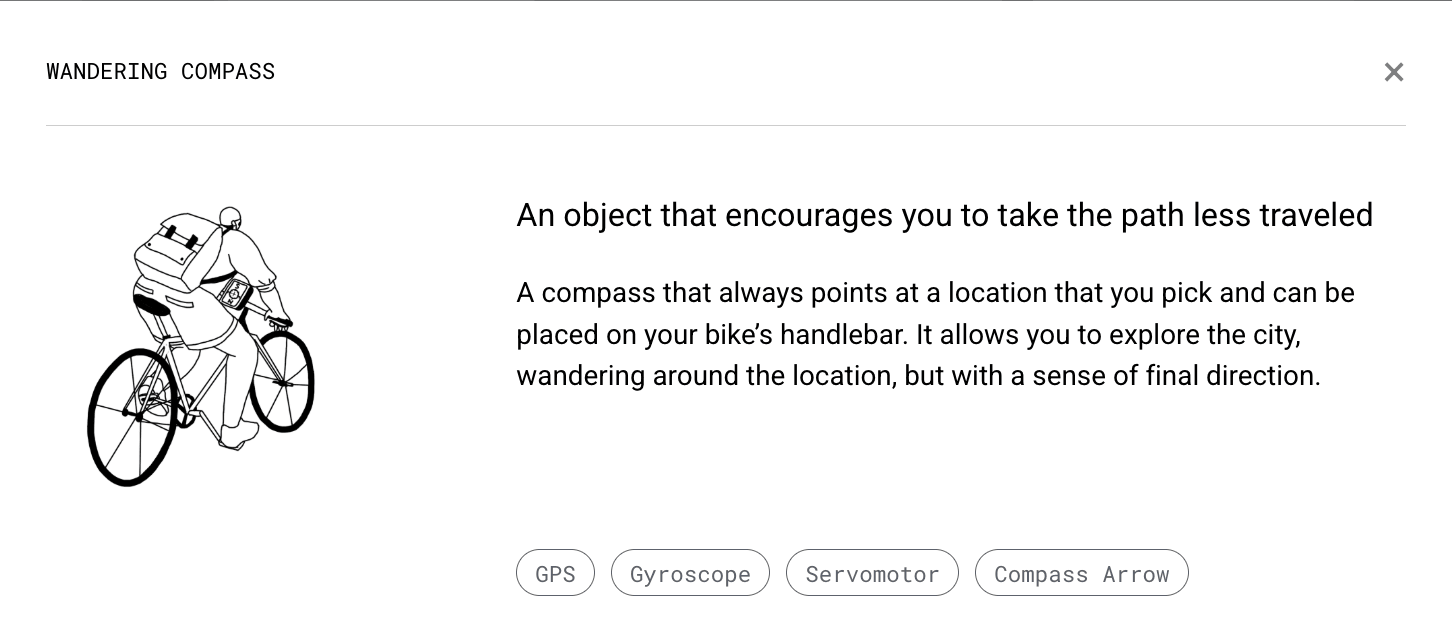Click the empty space beside the tags
The width and height of the screenshot is (1452, 640).
click(1300, 573)
